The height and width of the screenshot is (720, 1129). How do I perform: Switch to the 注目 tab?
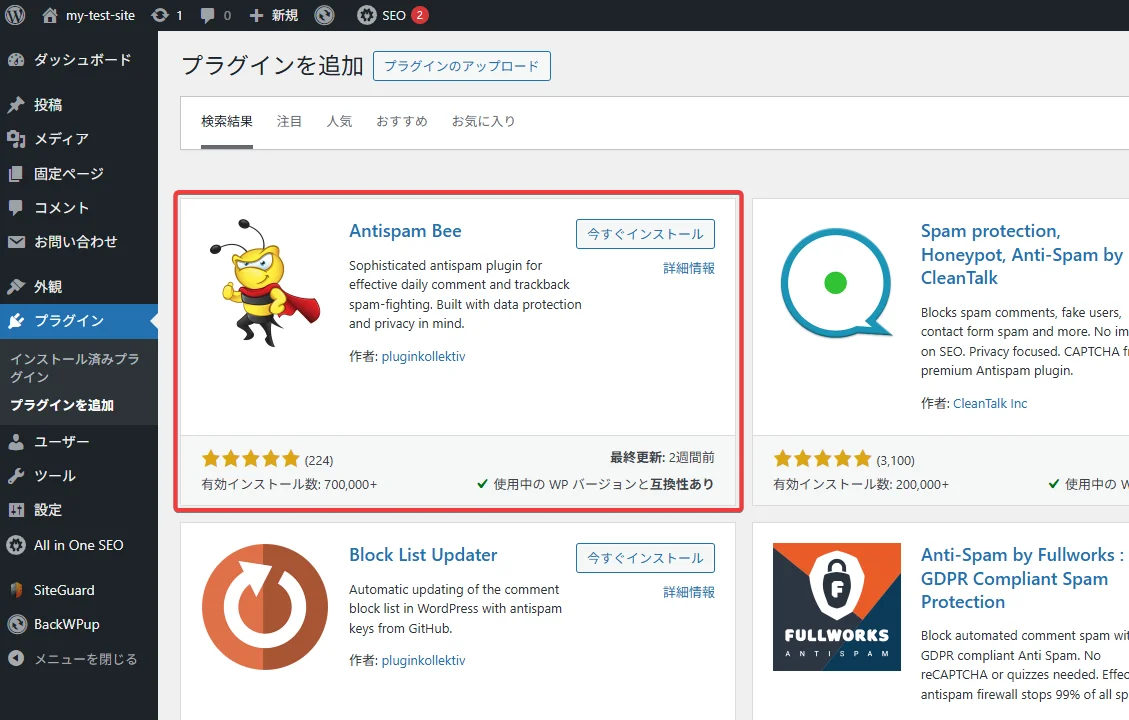(289, 122)
